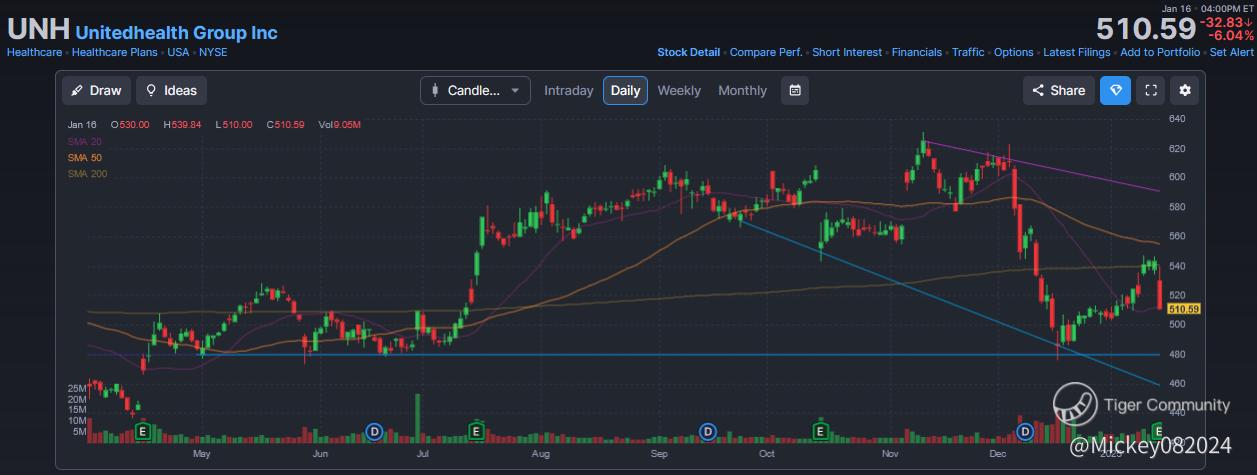This screenshot has width=1257, height=475.
Task: Click Set Alert
Action: pyautogui.click(x=1231, y=52)
